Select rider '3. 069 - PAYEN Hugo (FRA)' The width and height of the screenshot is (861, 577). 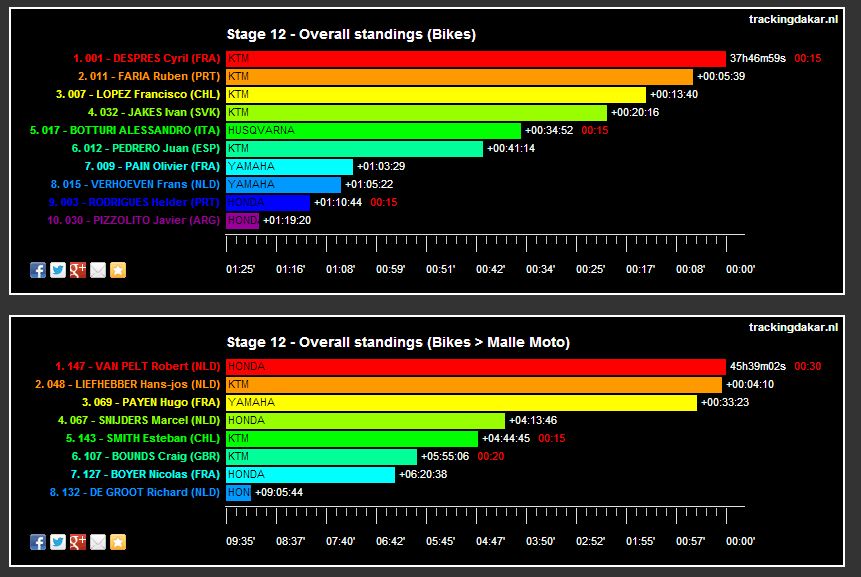pyautogui.click(x=151, y=402)
